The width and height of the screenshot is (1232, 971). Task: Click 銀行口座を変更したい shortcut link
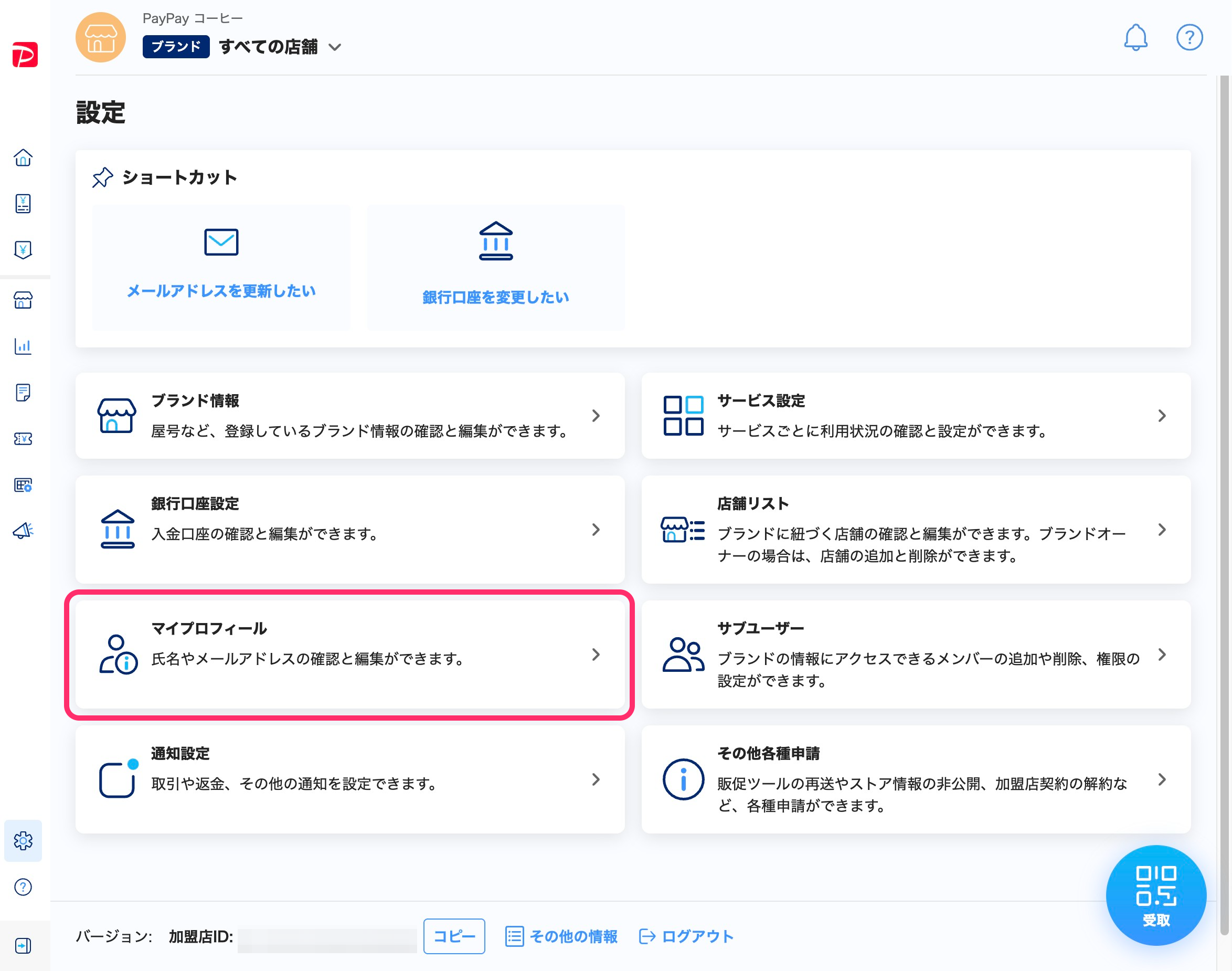click(x=496, y=297)
